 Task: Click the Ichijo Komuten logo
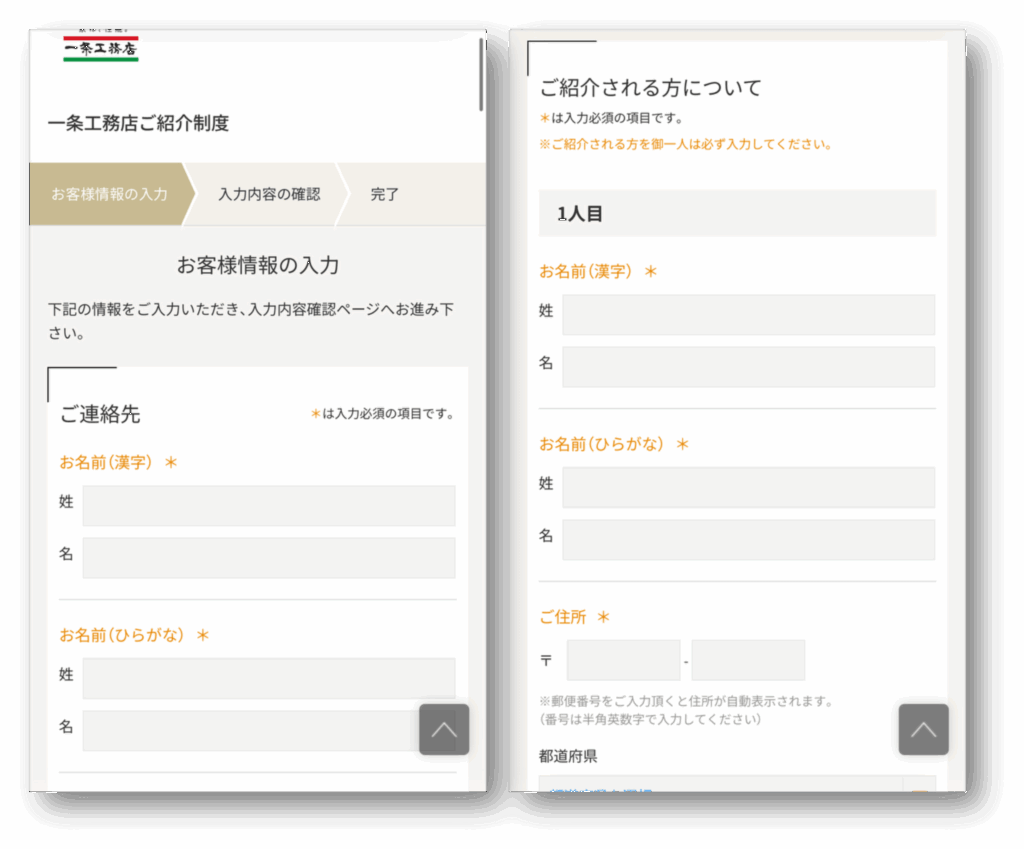100,47
